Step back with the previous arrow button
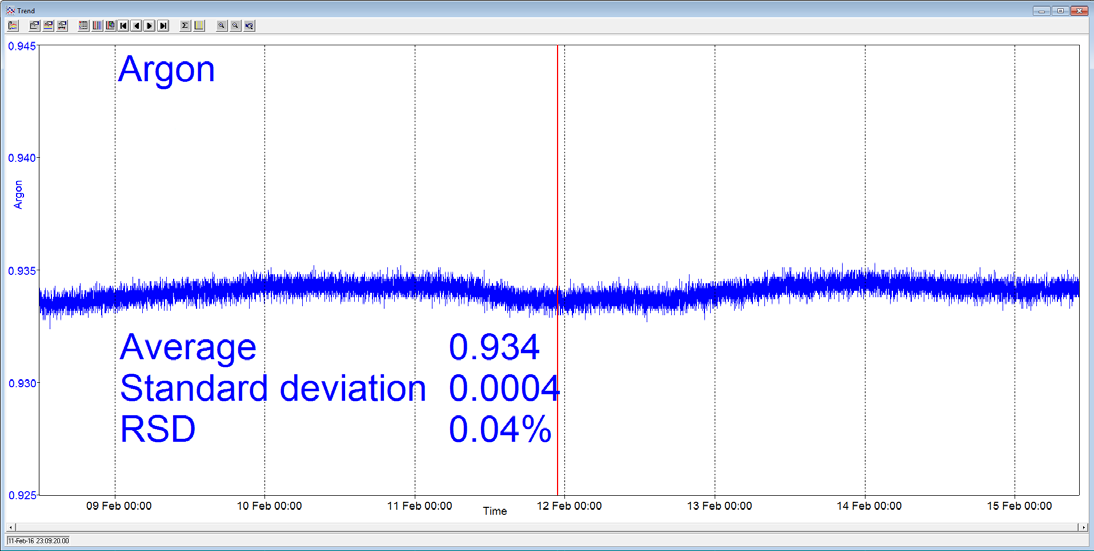Viewport: 1094px width, 551px height. pyautogui.click(x=137, y=26)
